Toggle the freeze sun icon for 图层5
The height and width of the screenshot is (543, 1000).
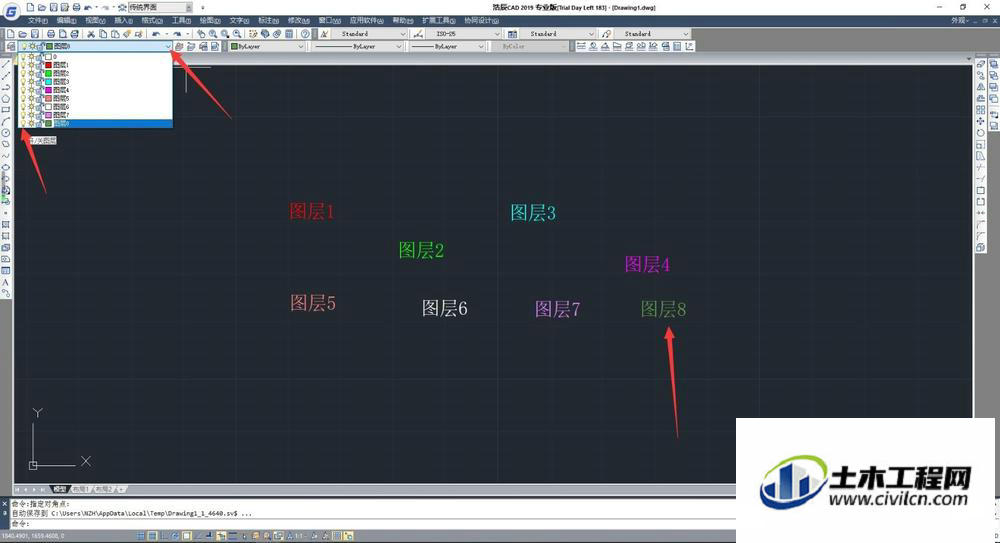pyautogui.click(x=31, y=98)
